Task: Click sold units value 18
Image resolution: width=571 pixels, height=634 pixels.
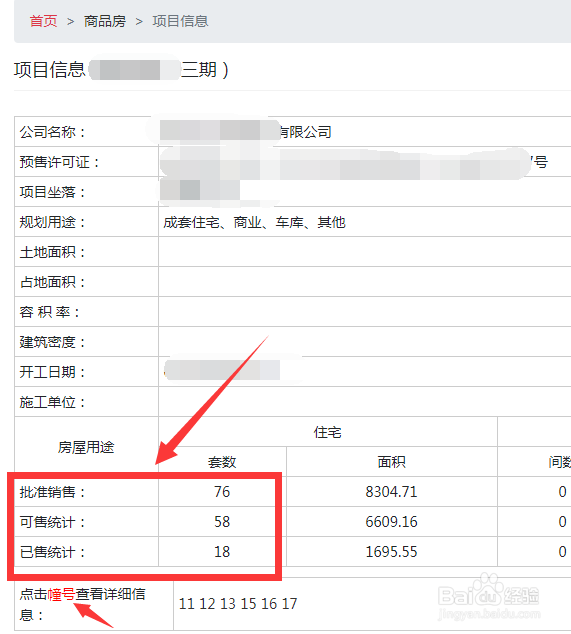Action: point(222,552)
